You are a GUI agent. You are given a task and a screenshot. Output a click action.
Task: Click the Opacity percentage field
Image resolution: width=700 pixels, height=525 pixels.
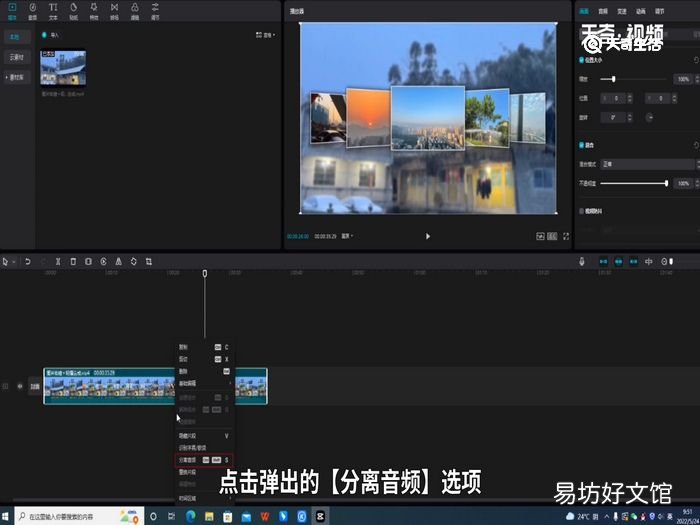[x=683, y=183]
